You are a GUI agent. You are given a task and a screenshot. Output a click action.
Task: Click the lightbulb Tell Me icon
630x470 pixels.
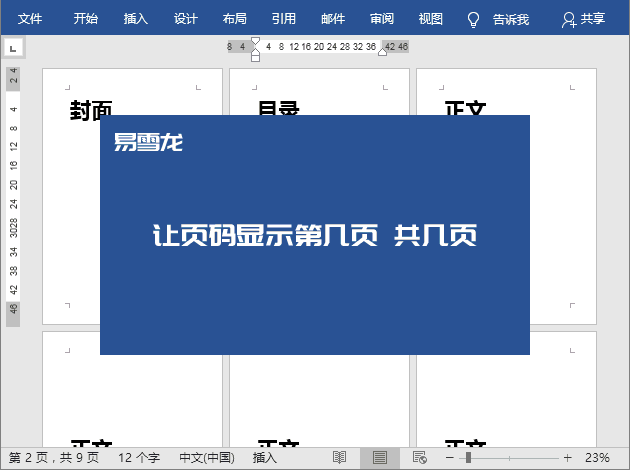(x=473, y=19)
